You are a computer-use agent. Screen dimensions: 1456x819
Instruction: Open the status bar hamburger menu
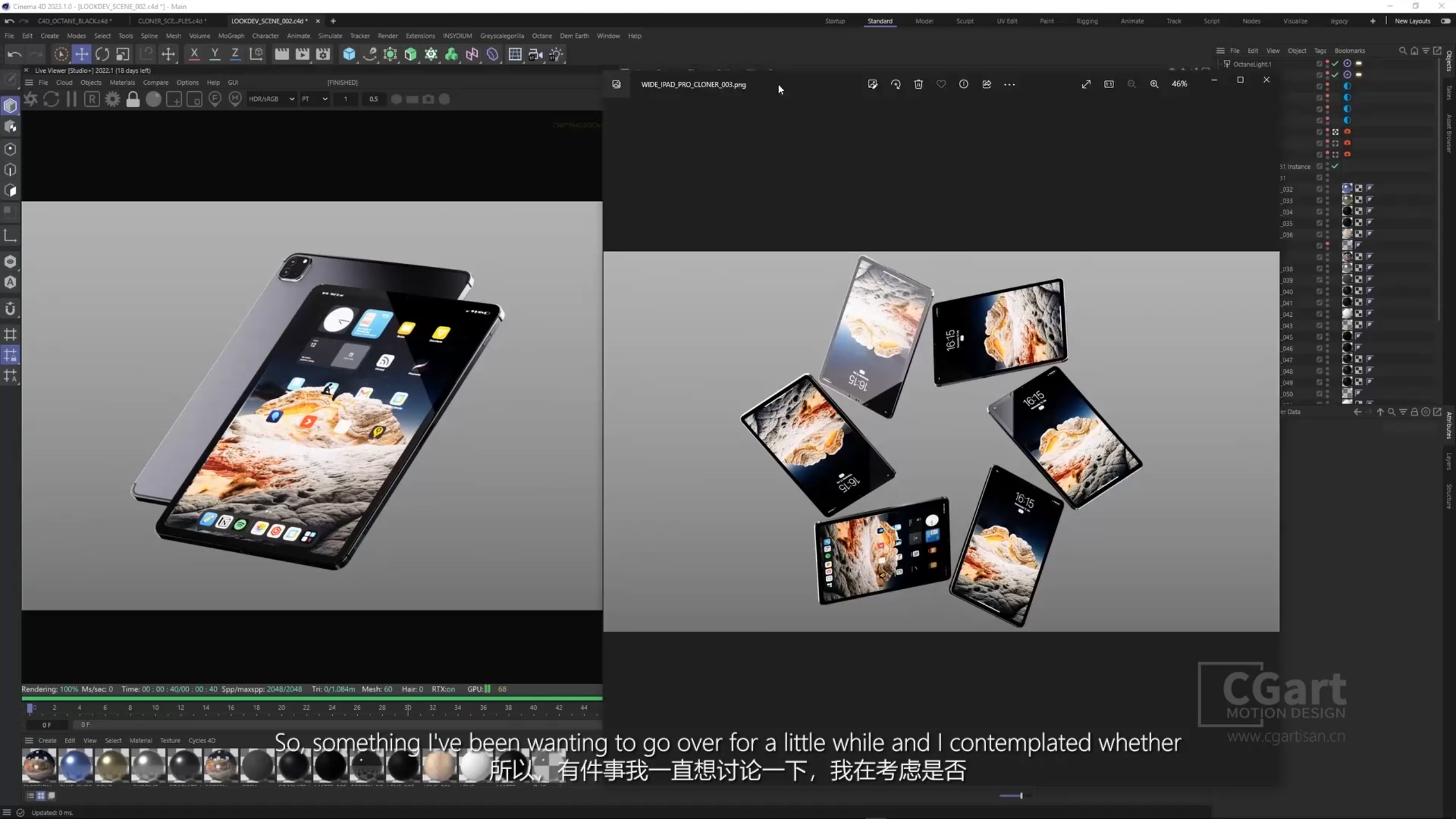7,812
